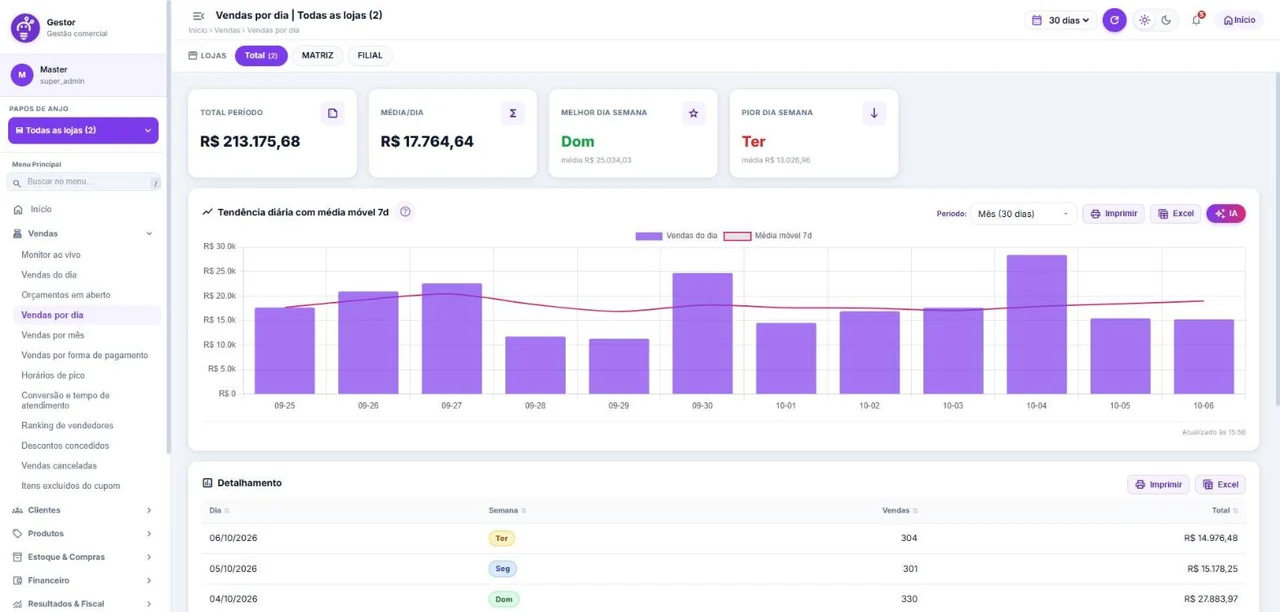
Task: Sort the table by the Semana column
Action: (x=507, y=511)
